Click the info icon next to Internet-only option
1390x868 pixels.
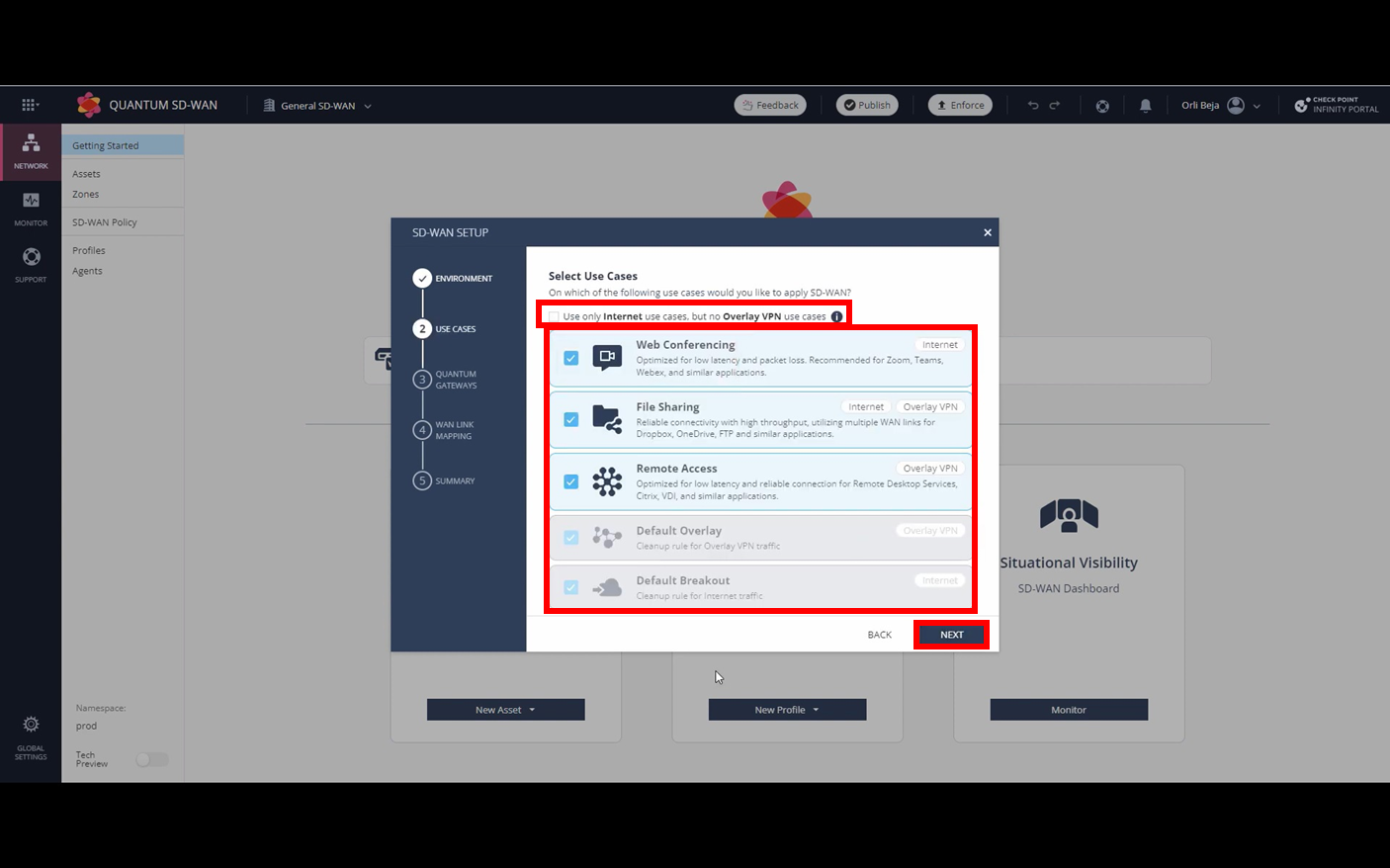pos(837,316)
